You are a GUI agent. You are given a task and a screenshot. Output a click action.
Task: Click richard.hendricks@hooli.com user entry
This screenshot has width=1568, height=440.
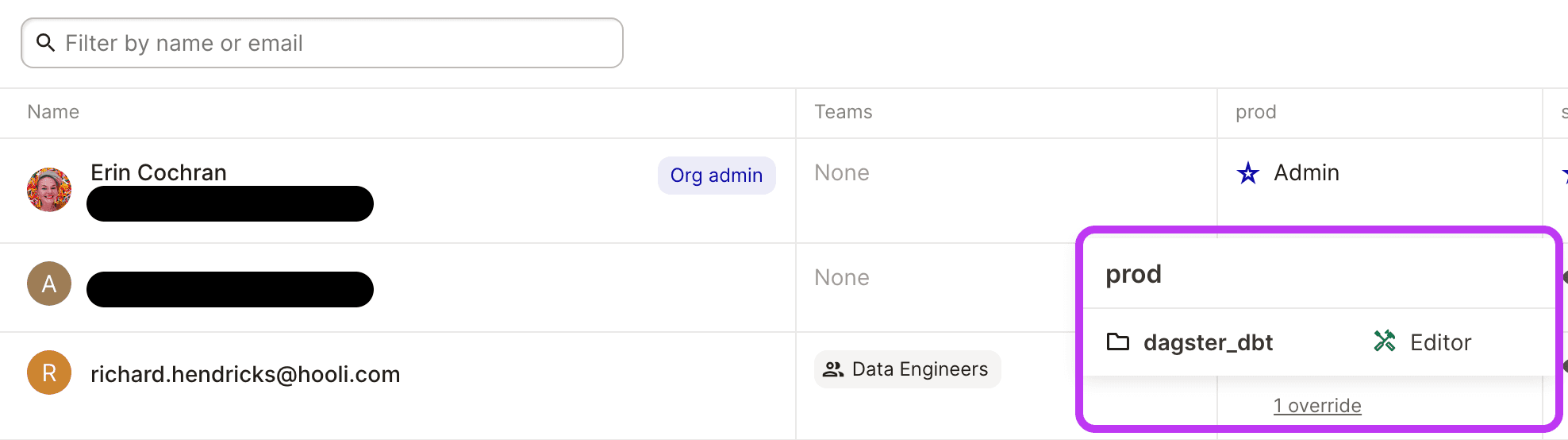point(245,374)
